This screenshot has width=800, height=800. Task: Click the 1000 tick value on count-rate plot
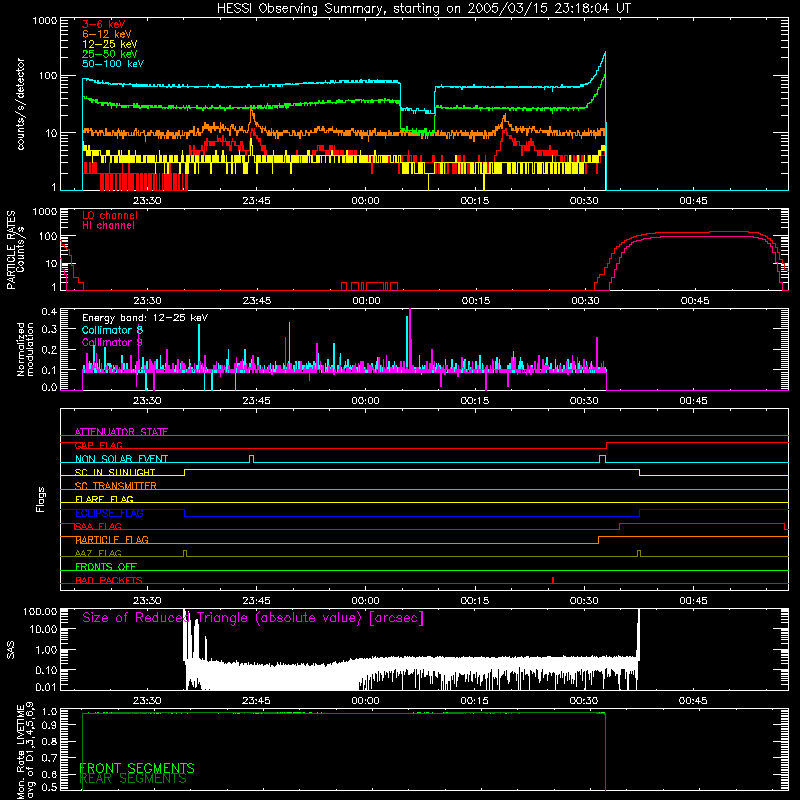(45, 21)
